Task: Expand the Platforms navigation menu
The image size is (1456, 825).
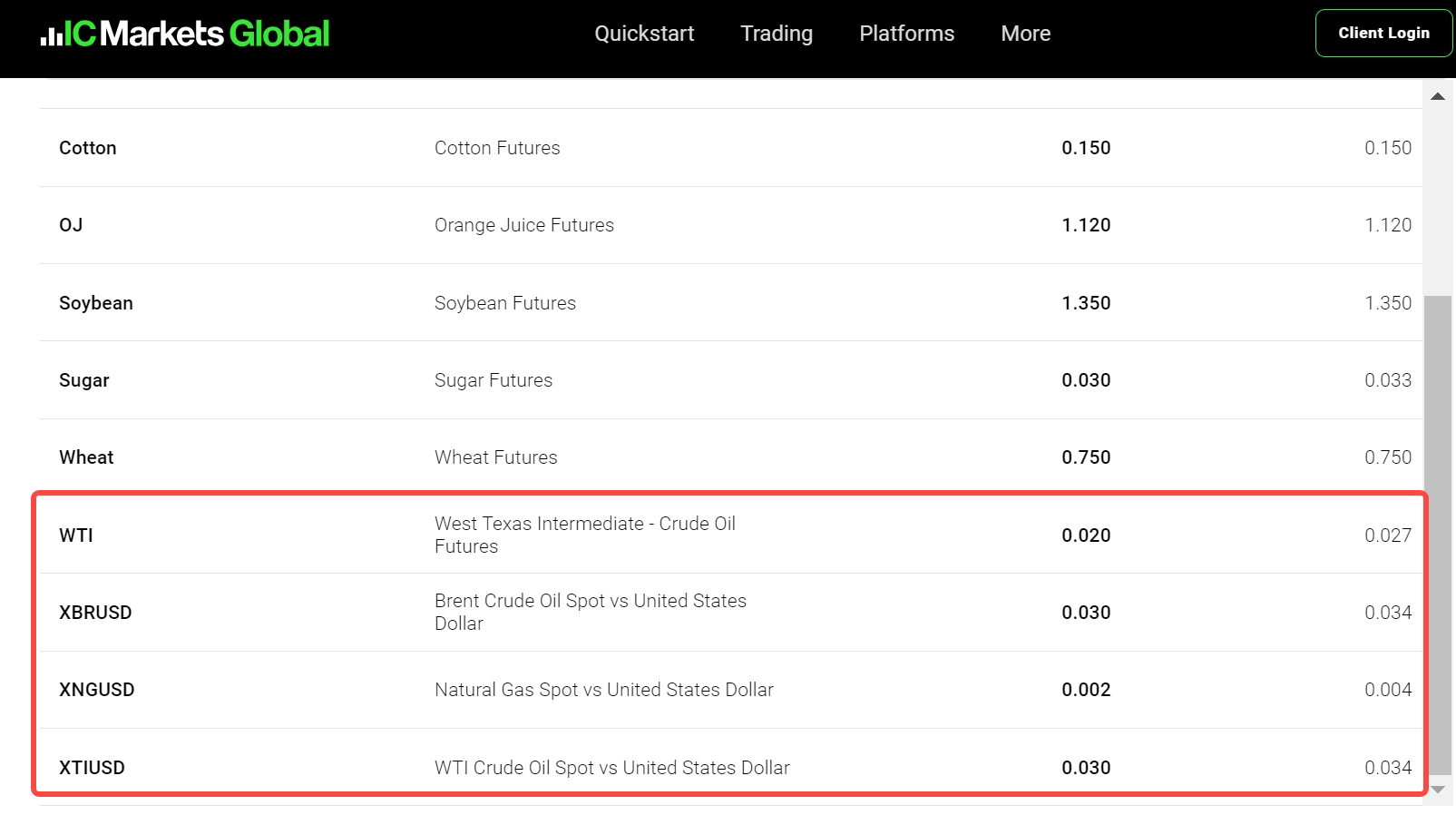Action: [x=907, y=34]
